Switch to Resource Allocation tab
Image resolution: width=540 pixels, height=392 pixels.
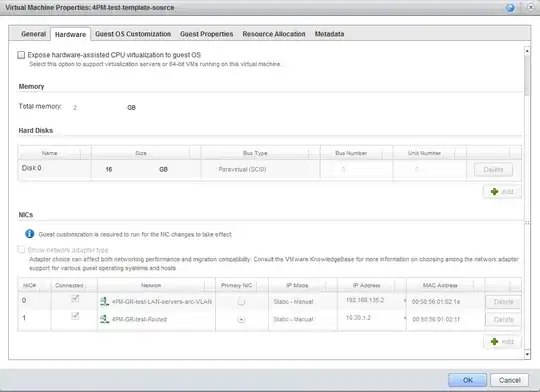274,34
